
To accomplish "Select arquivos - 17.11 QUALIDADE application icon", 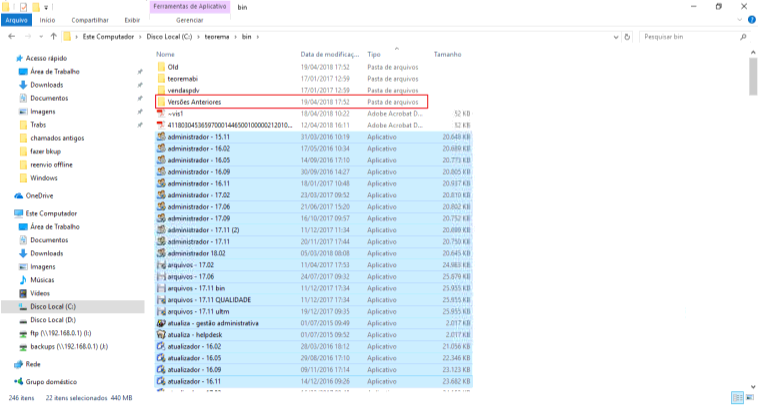I will (162, 300).
